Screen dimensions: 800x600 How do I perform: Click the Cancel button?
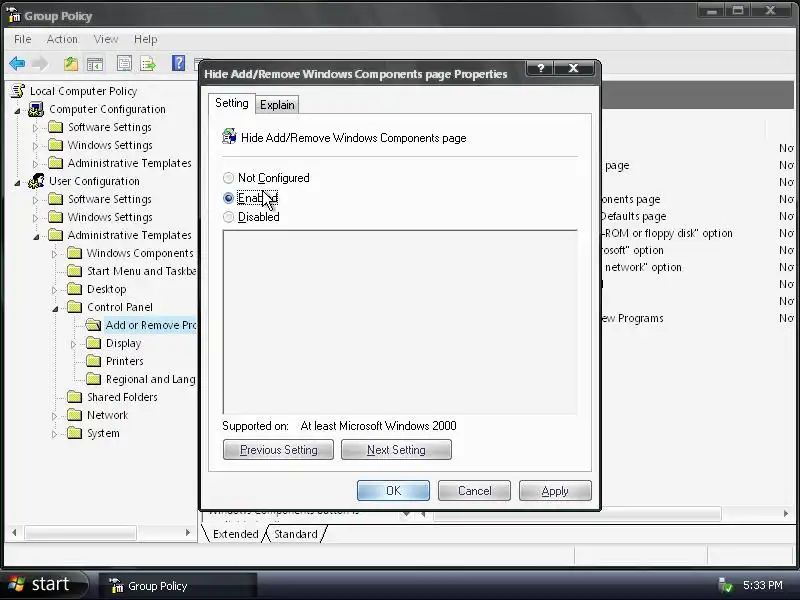coord(474,491)
